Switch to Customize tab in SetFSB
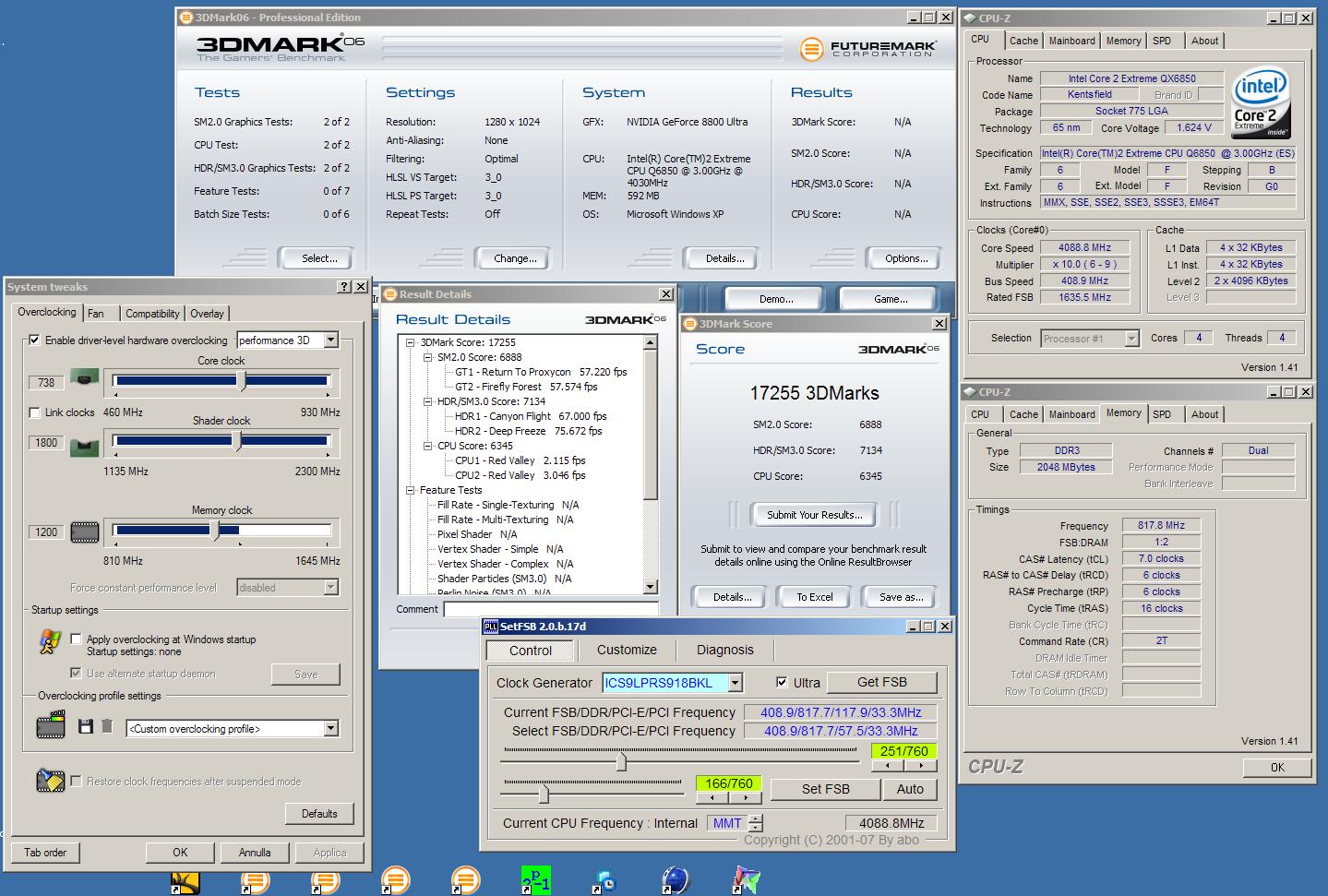The width and height of the screenshot is (1328, 896). [627, 650]
